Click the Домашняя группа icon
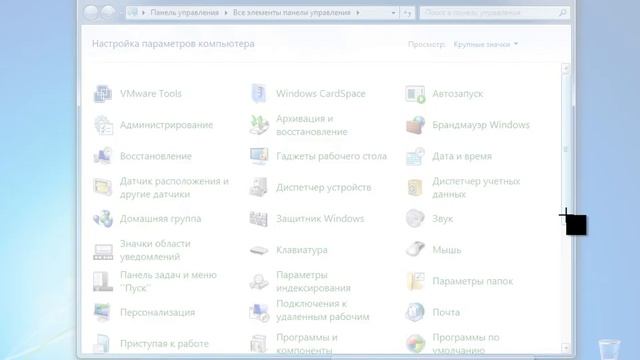The width and height of the screenshot is (640, 360). 103,219
